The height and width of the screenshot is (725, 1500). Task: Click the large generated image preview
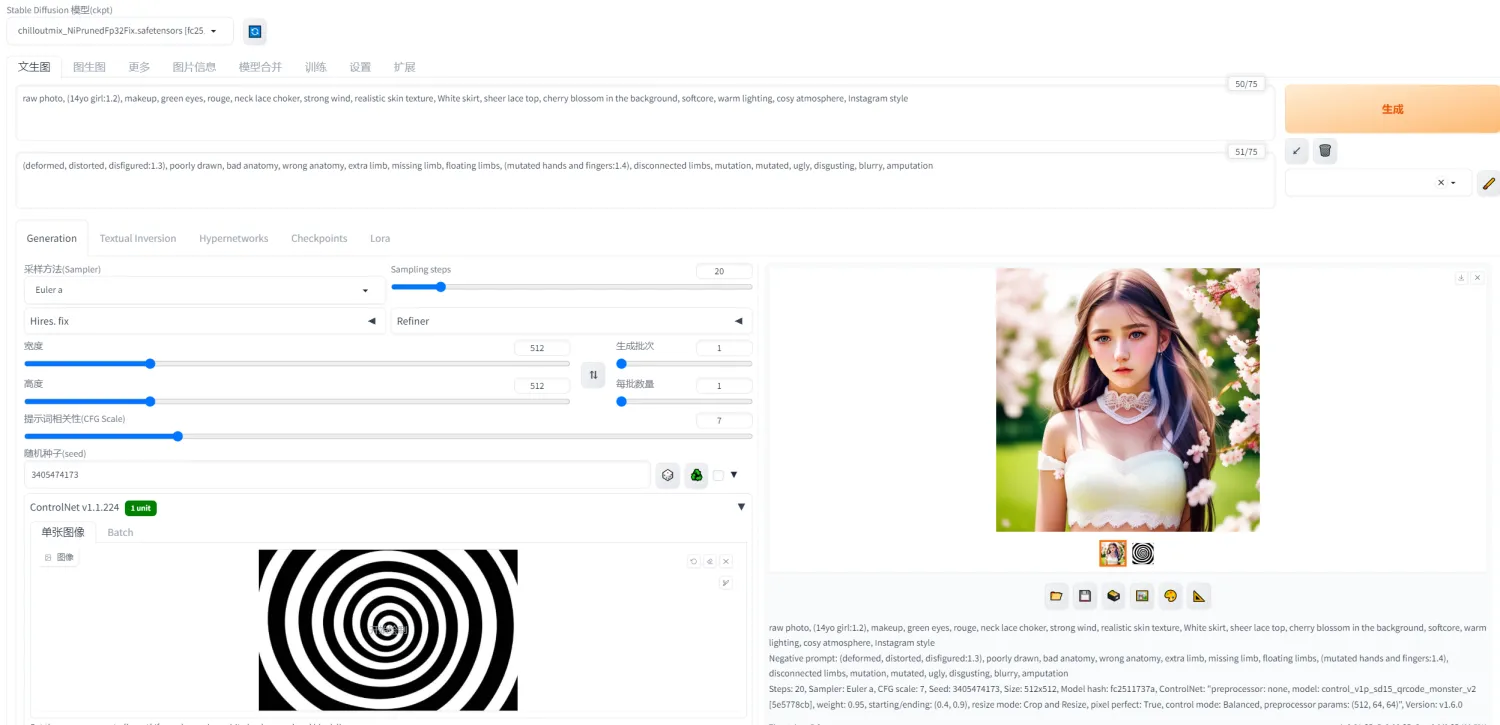(1128, 400)
